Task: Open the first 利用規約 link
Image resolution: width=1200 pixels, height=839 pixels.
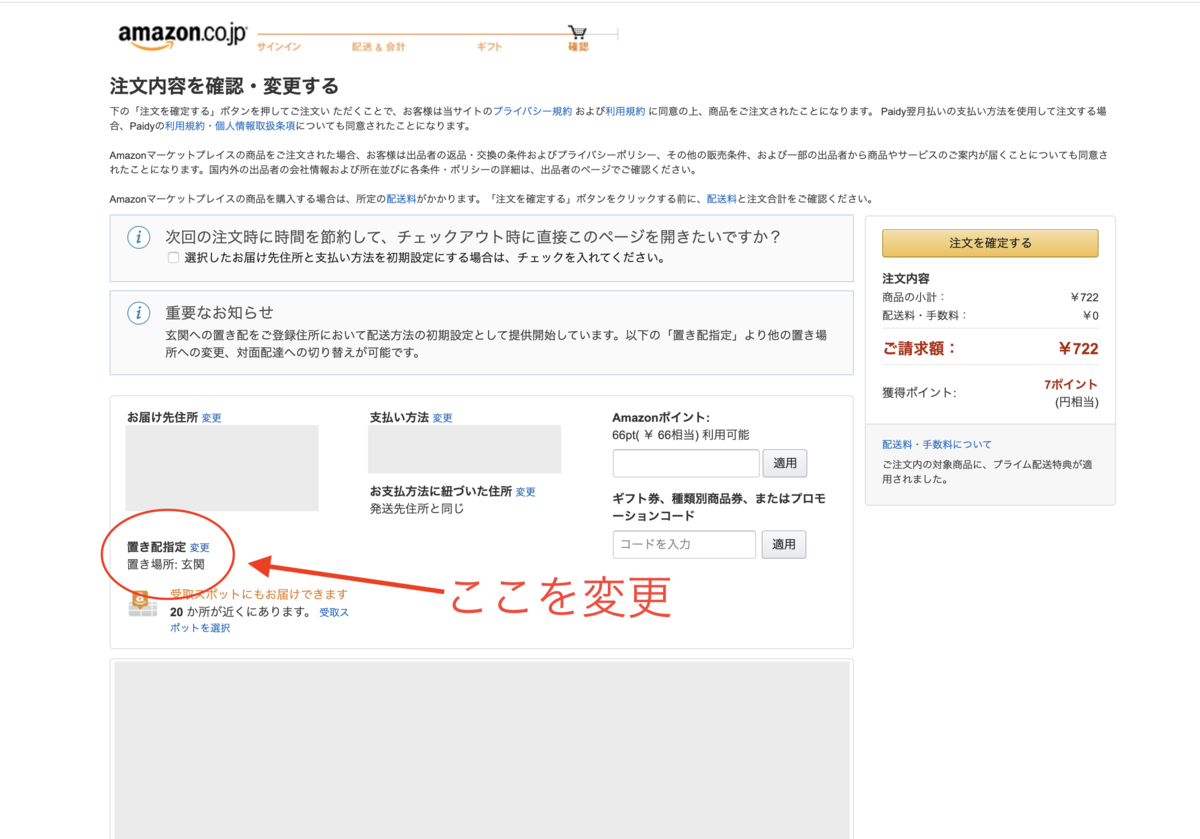Action: [625, 111]
